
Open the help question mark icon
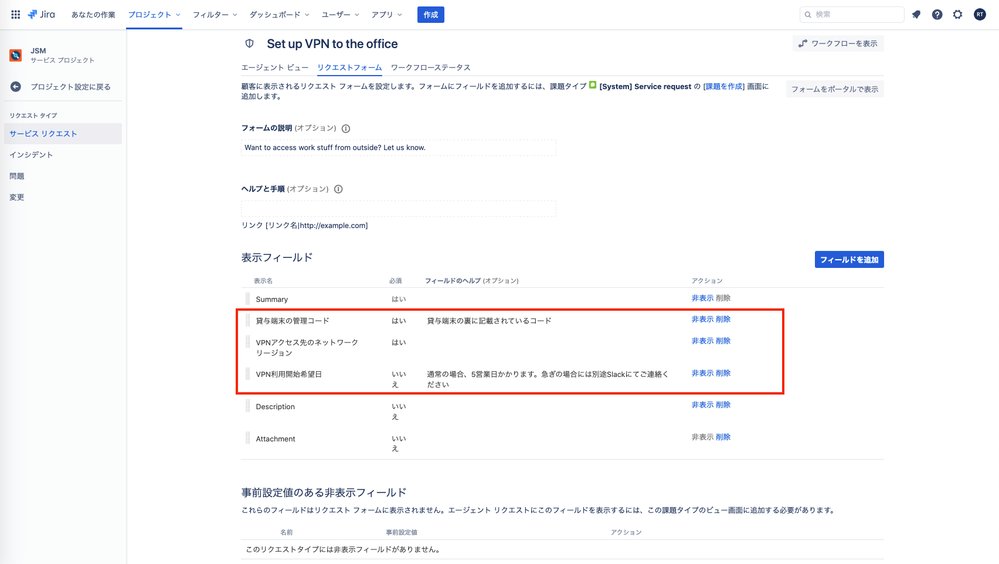(x=937, y=14)
